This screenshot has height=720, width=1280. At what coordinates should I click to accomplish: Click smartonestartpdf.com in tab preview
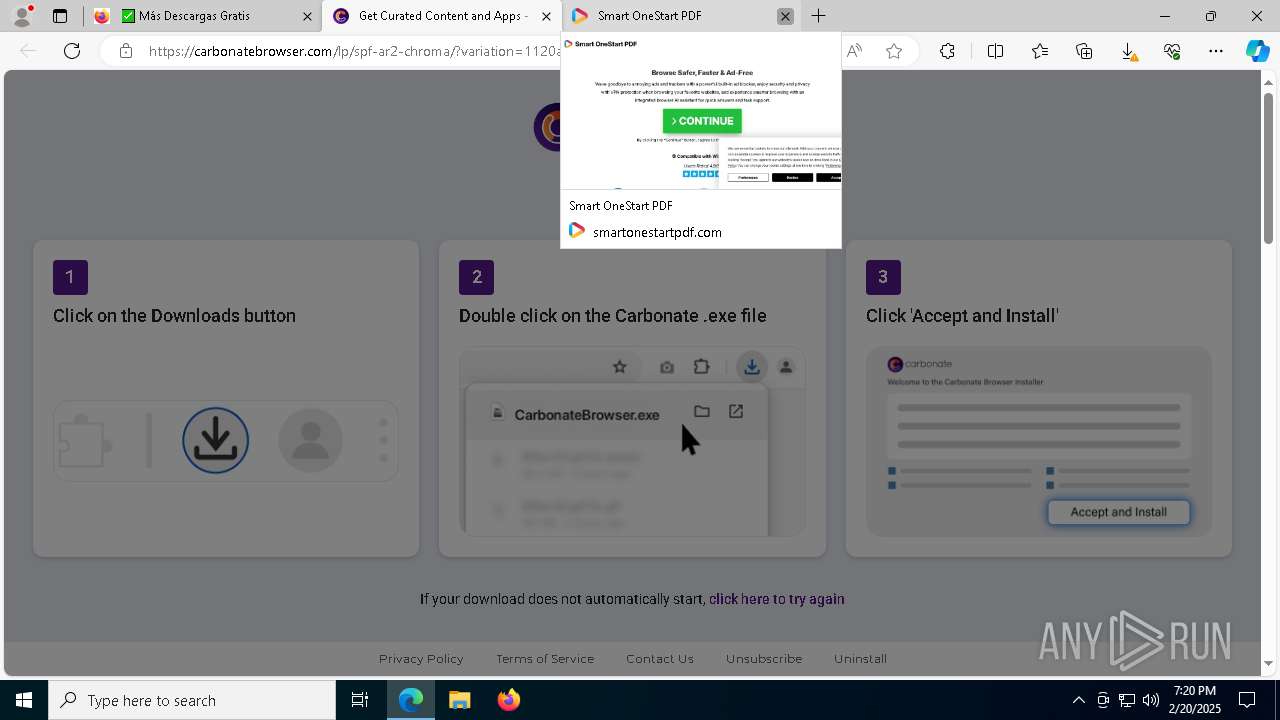[x=657, y=232]
